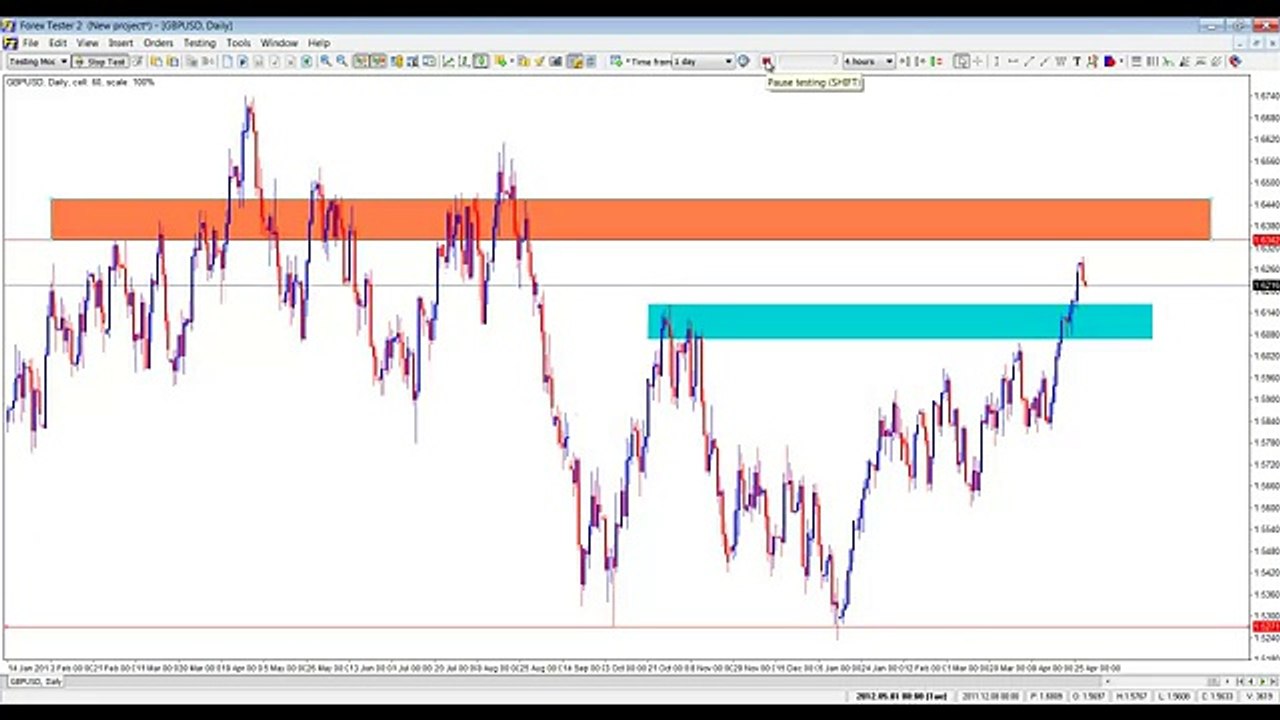The height and width of the screenshot is (720, 1280).
Task: Select the red and blue shapes tool
Action: pyautogui.click(x=1110, y=62)
